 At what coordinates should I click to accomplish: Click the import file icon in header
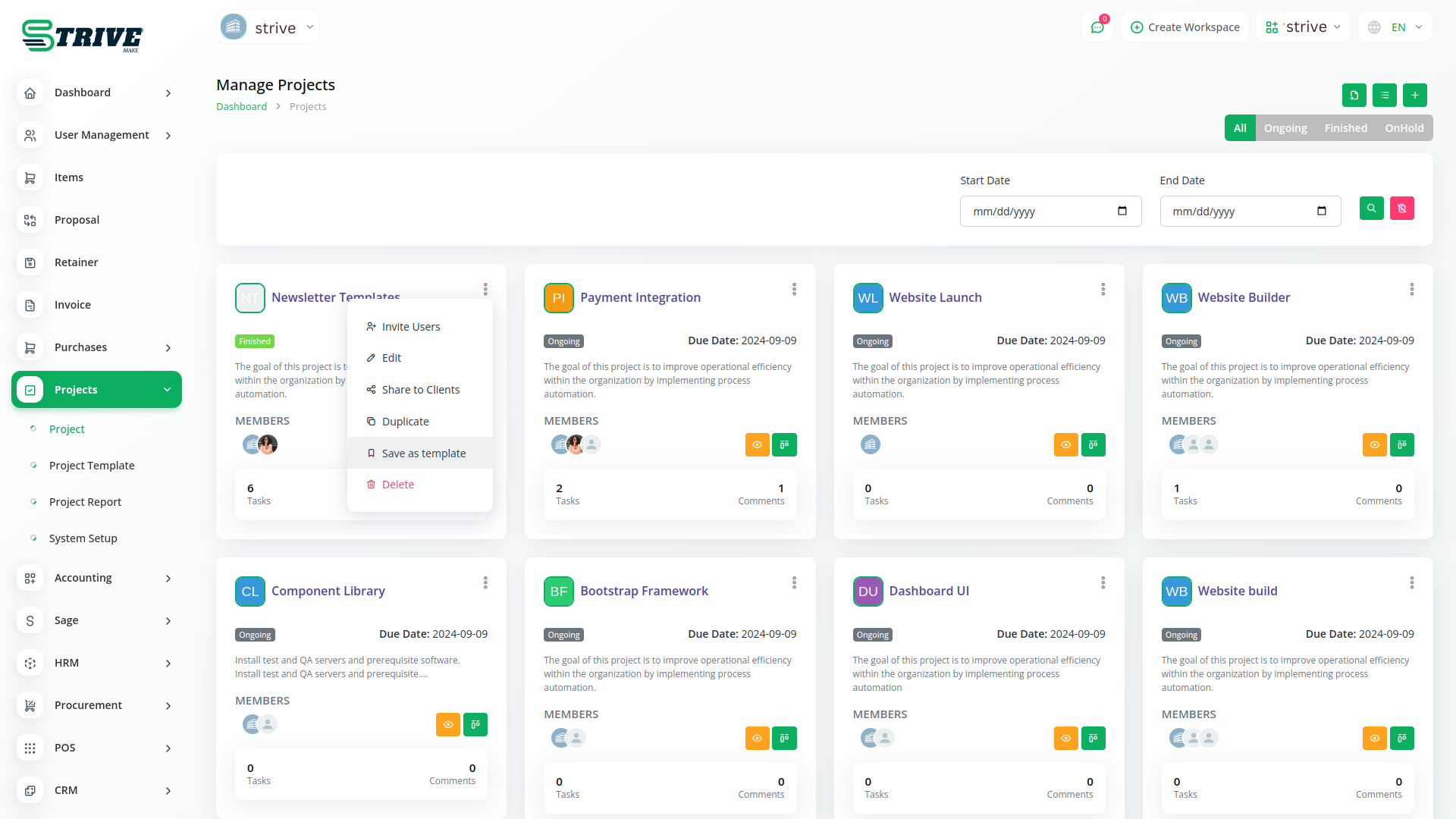point(1354,96)
